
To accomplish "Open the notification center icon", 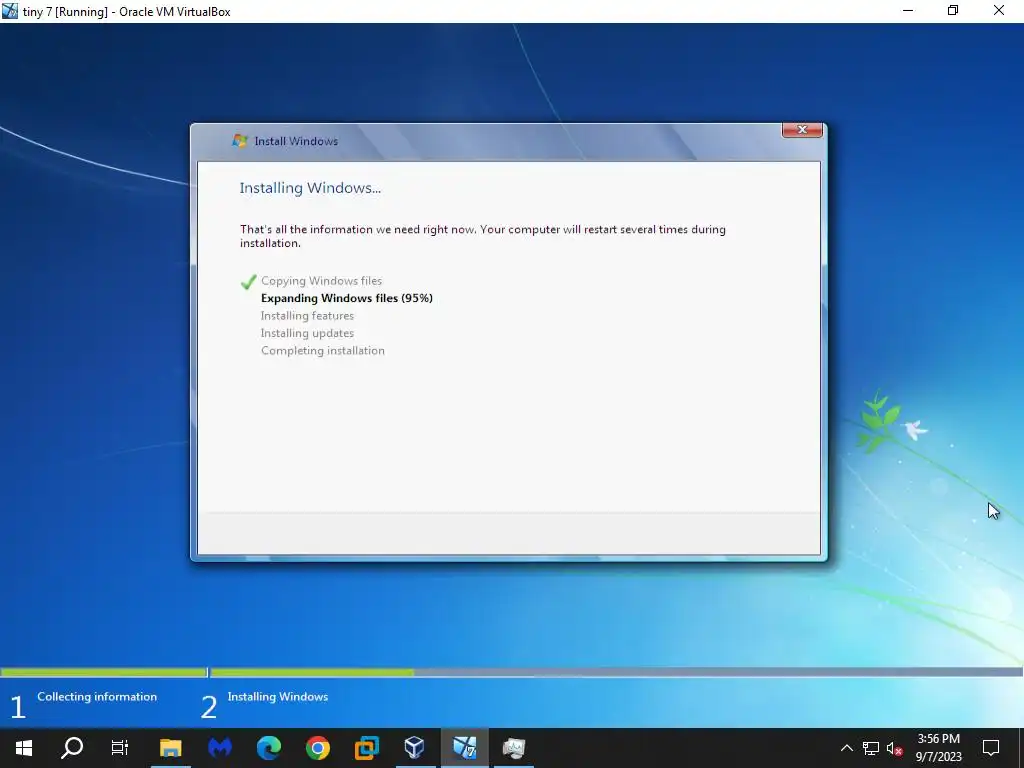I will (x=991, y=748).
